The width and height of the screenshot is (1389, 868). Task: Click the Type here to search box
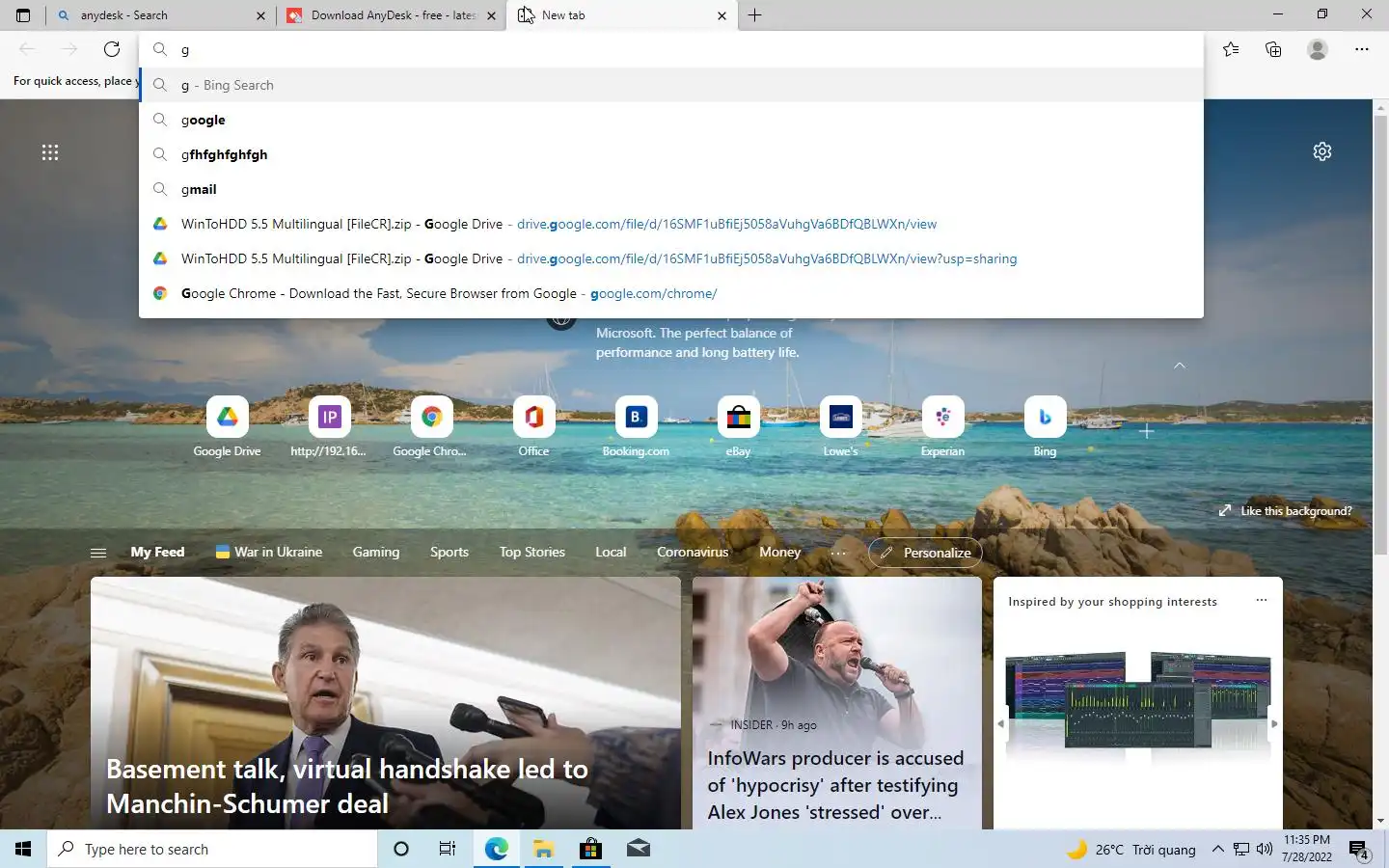click(212, 849)
